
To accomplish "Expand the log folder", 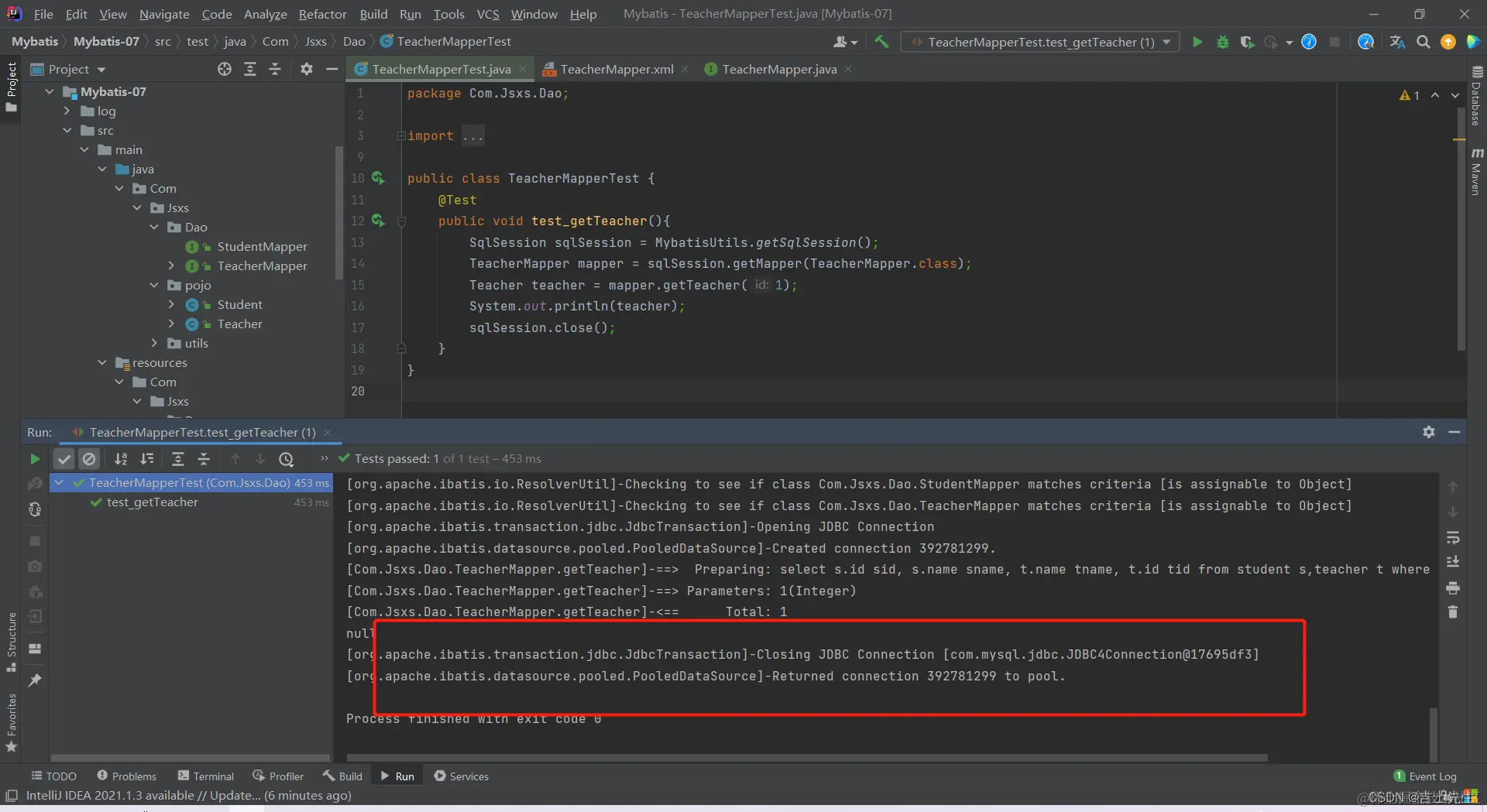I will click(x=67, y=111).
